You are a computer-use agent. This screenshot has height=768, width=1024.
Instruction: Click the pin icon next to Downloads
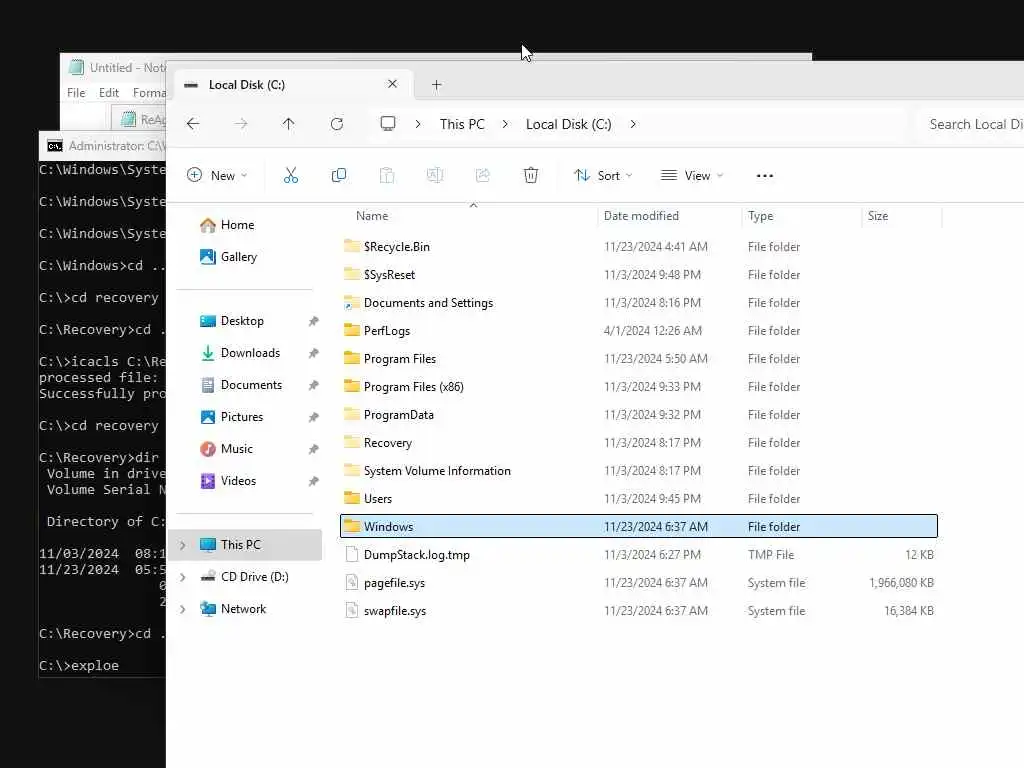coord(313,353)
